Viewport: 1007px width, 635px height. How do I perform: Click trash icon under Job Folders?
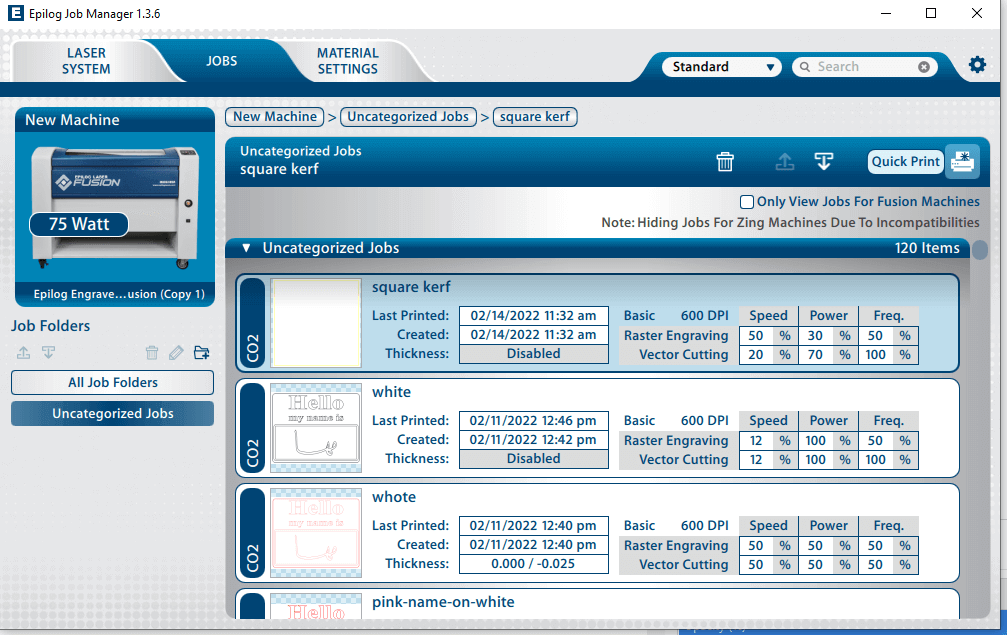pyautogui.click(x=152, y=352)
